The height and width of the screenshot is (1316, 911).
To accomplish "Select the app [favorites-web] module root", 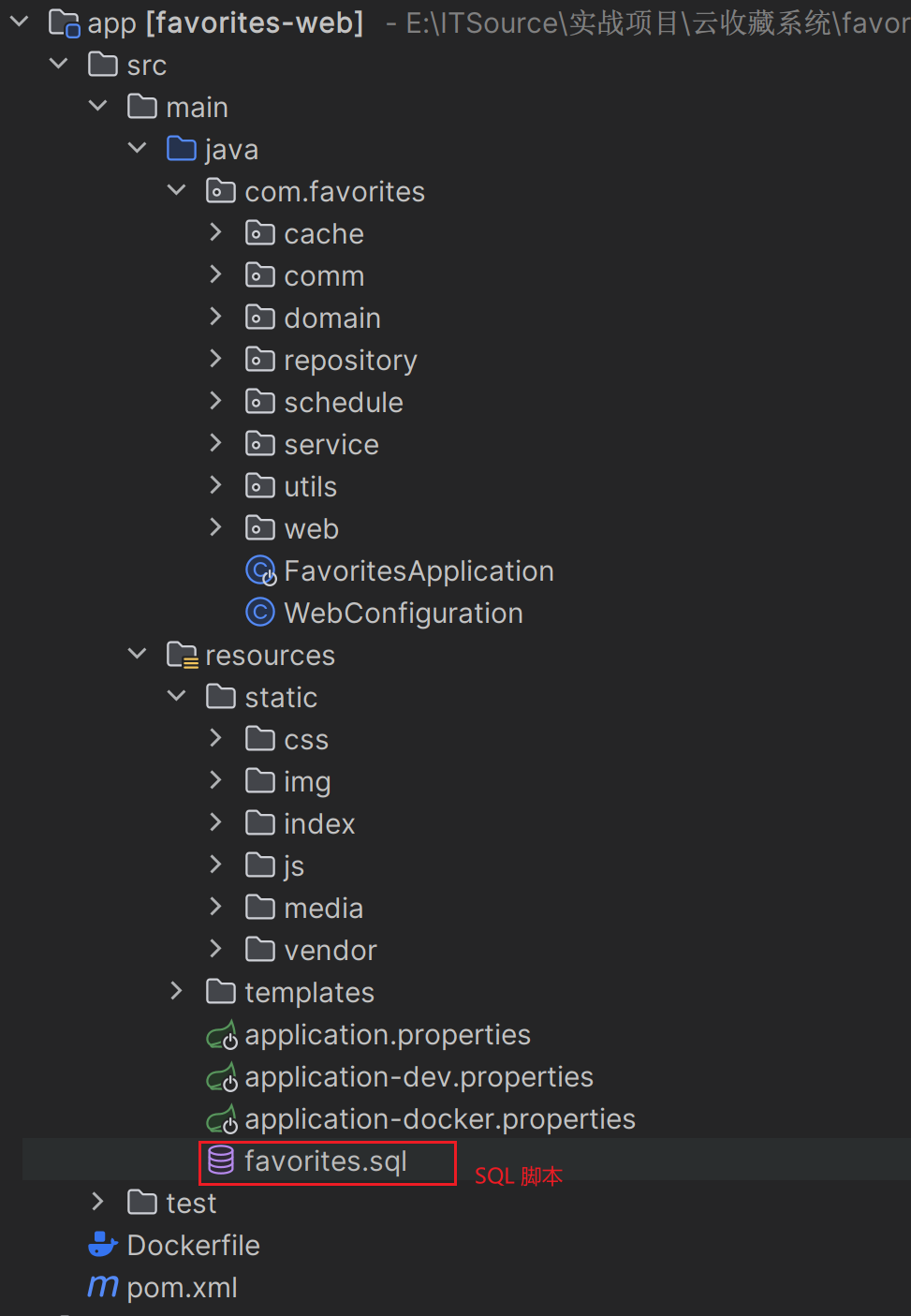I will click(225, 22).
